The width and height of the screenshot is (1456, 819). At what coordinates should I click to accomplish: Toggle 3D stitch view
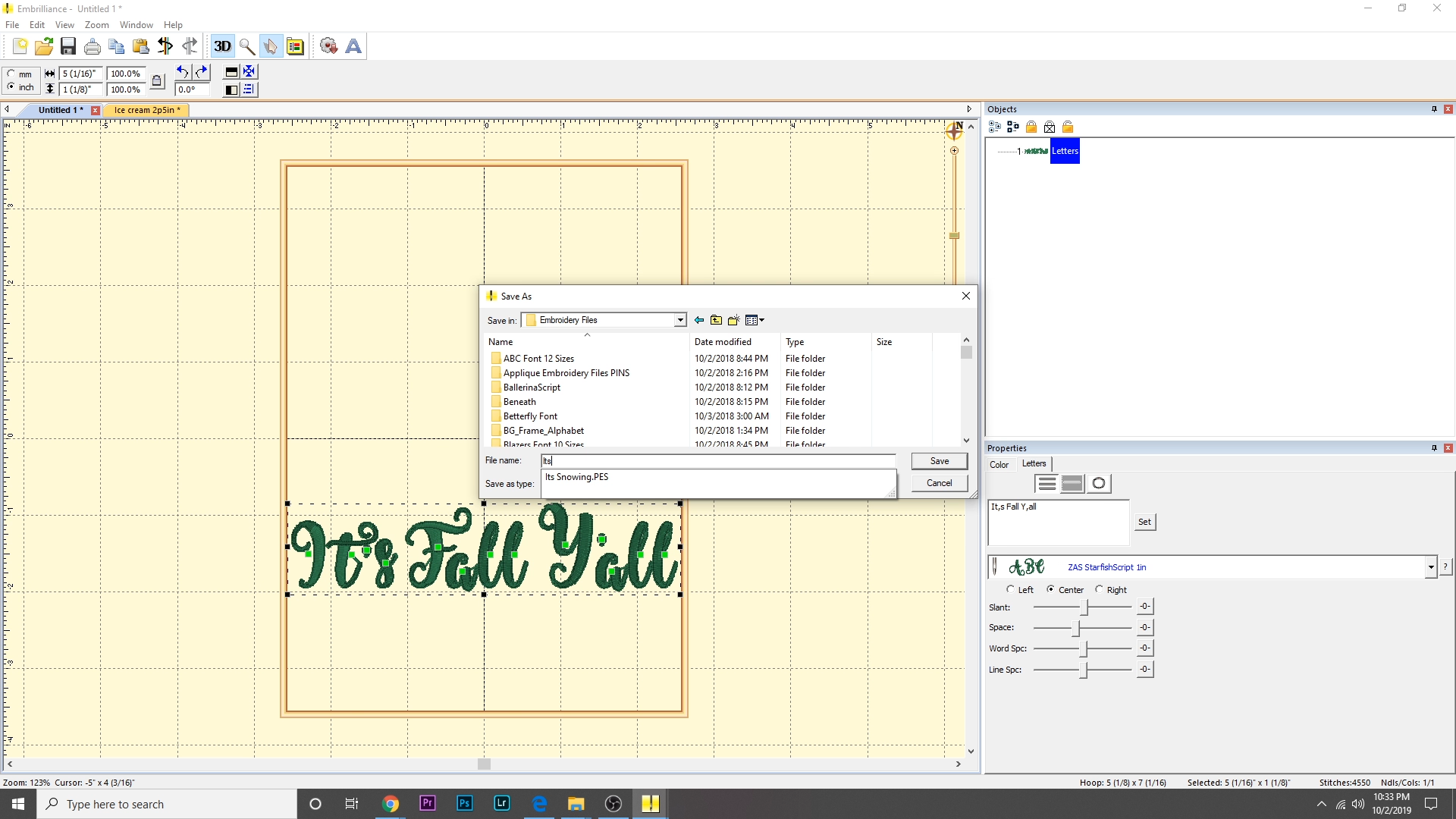tap(222, 46)
